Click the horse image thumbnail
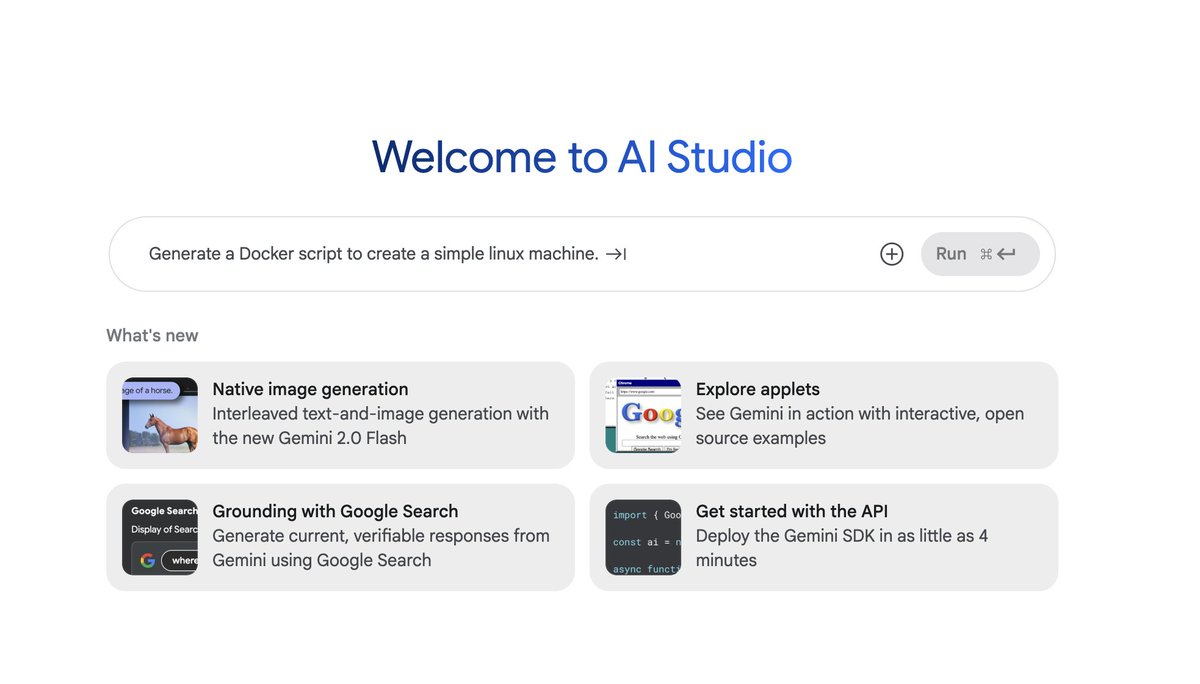The image size is (1200, 684). (x=160, y=415)
